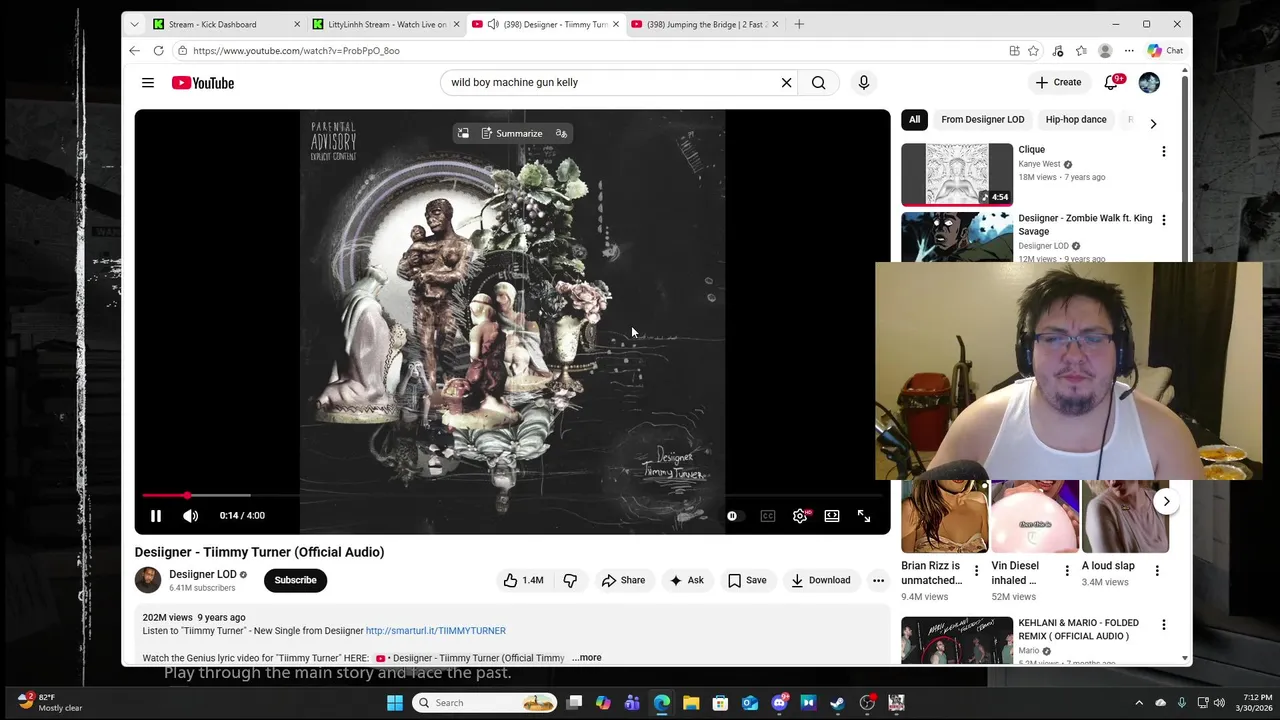
Task: Run search with the magnifier button
Action: tap(819, 83)
